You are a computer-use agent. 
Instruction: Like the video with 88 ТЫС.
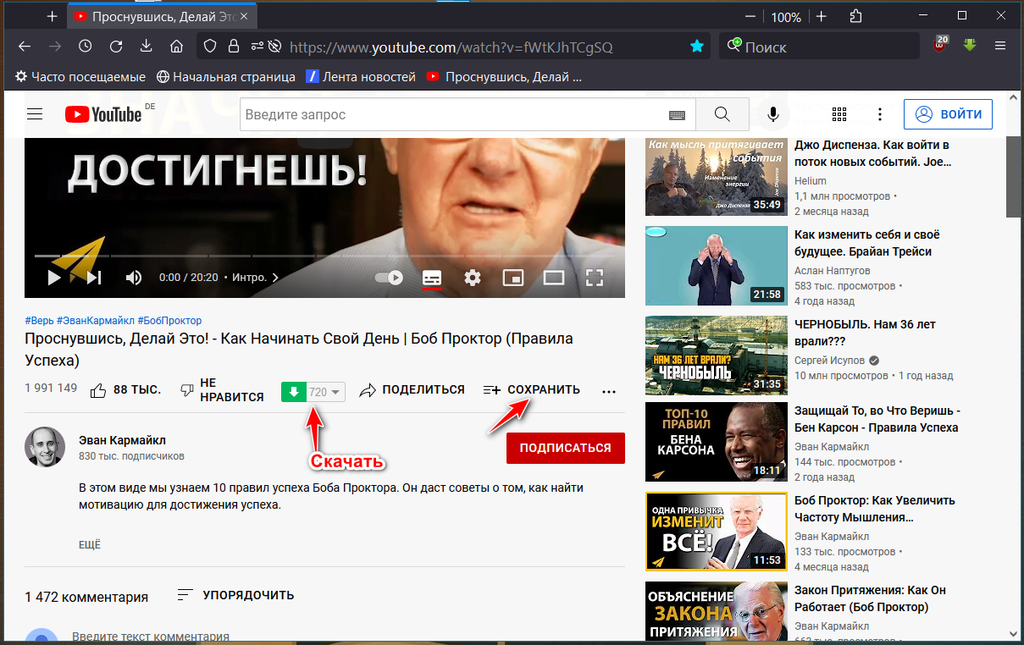[x=125, y=390]
